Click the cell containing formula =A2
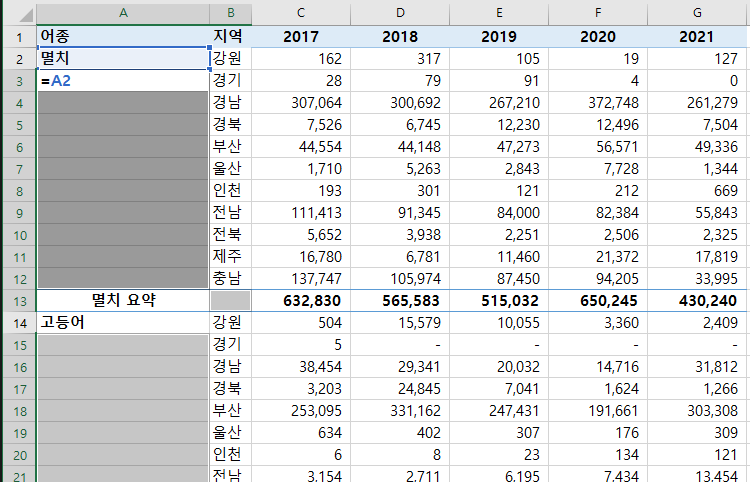Viewport: 750px width, 482px height. [x=123, y=81]
